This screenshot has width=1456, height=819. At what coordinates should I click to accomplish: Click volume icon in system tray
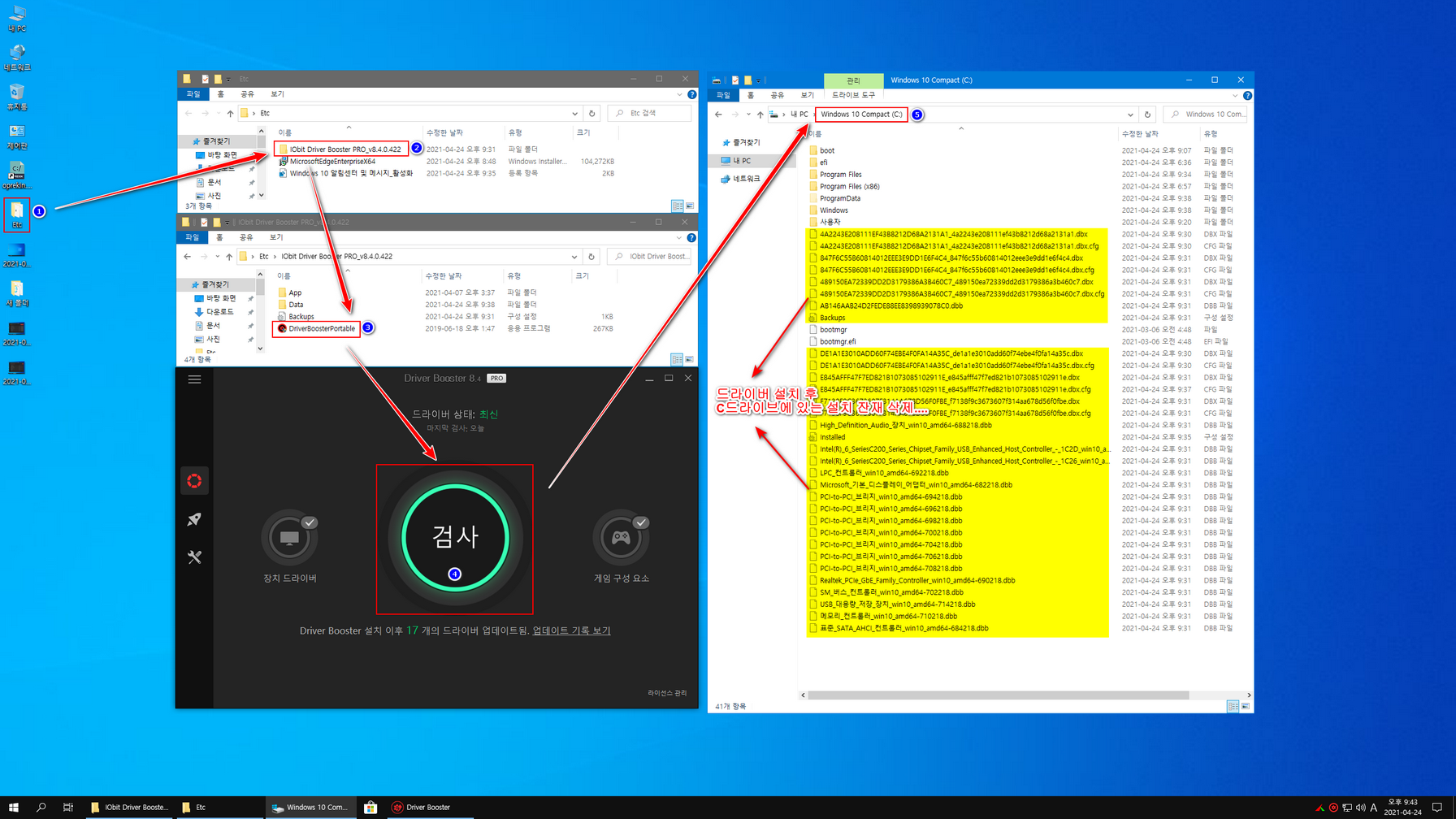(x=1361, y=808)
